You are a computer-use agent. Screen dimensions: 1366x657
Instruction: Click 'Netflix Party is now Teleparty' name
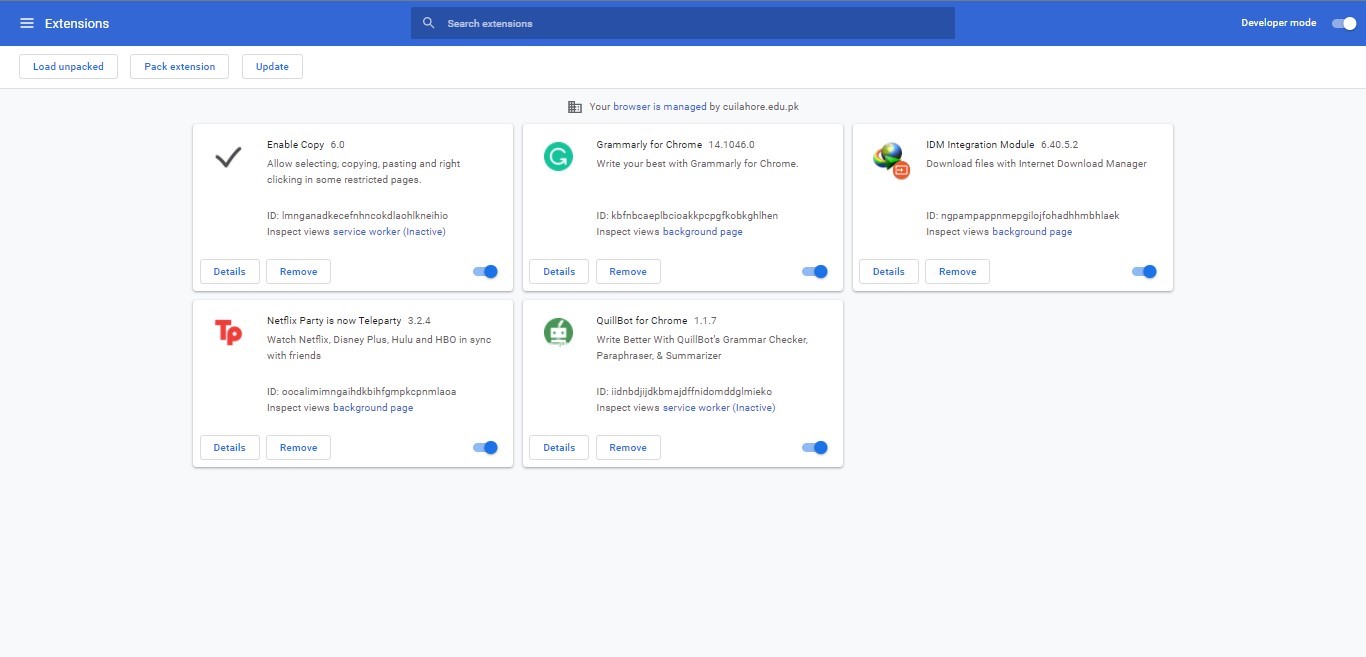click(x=334, y=321)
